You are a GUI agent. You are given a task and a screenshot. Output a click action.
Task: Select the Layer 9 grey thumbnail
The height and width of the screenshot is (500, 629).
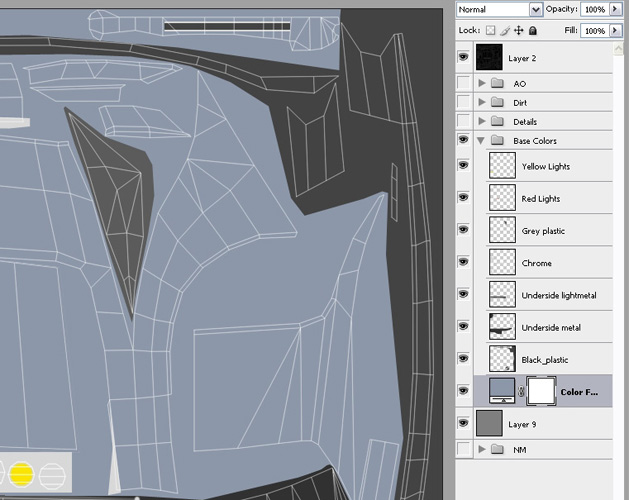point(490,424)
